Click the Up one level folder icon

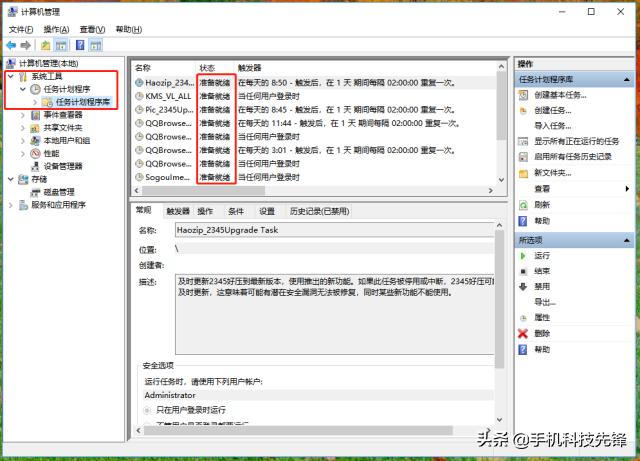pyautogui.click(x=45, y=45)
